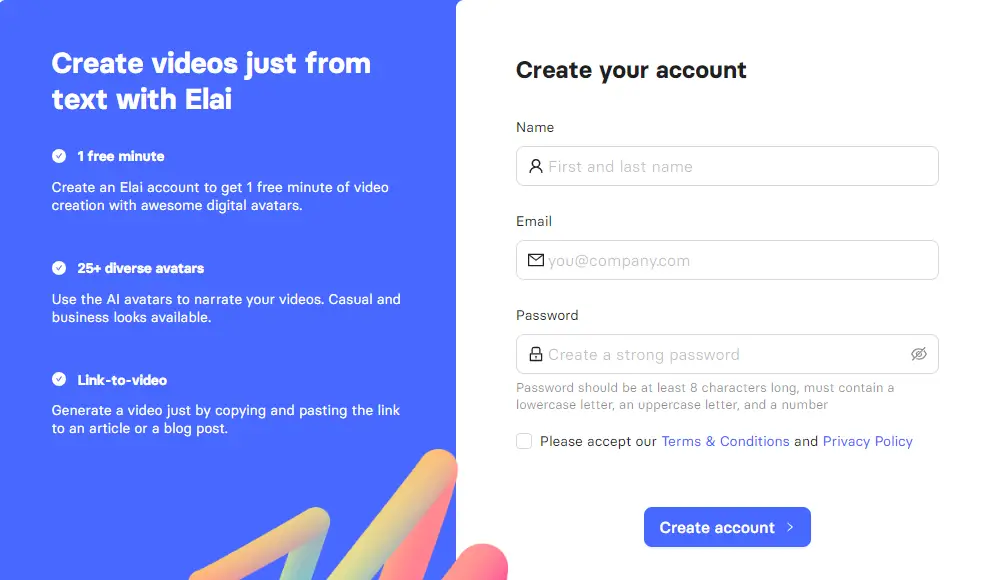Click checkmark icon beside 1 free minute
This screenshot has width=990, height=580.
pos(59,156)
